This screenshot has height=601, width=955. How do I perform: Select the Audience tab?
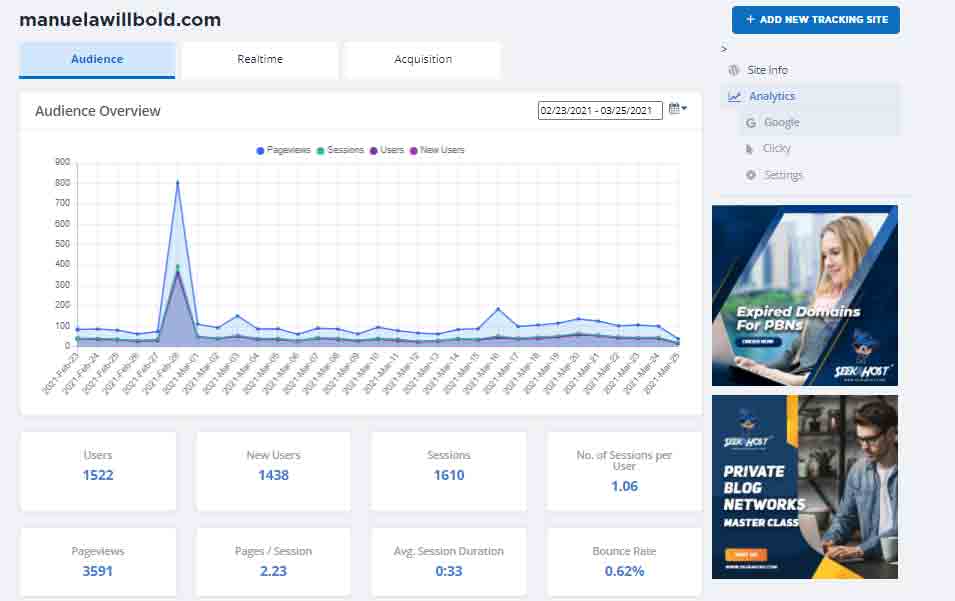(96, 60)
